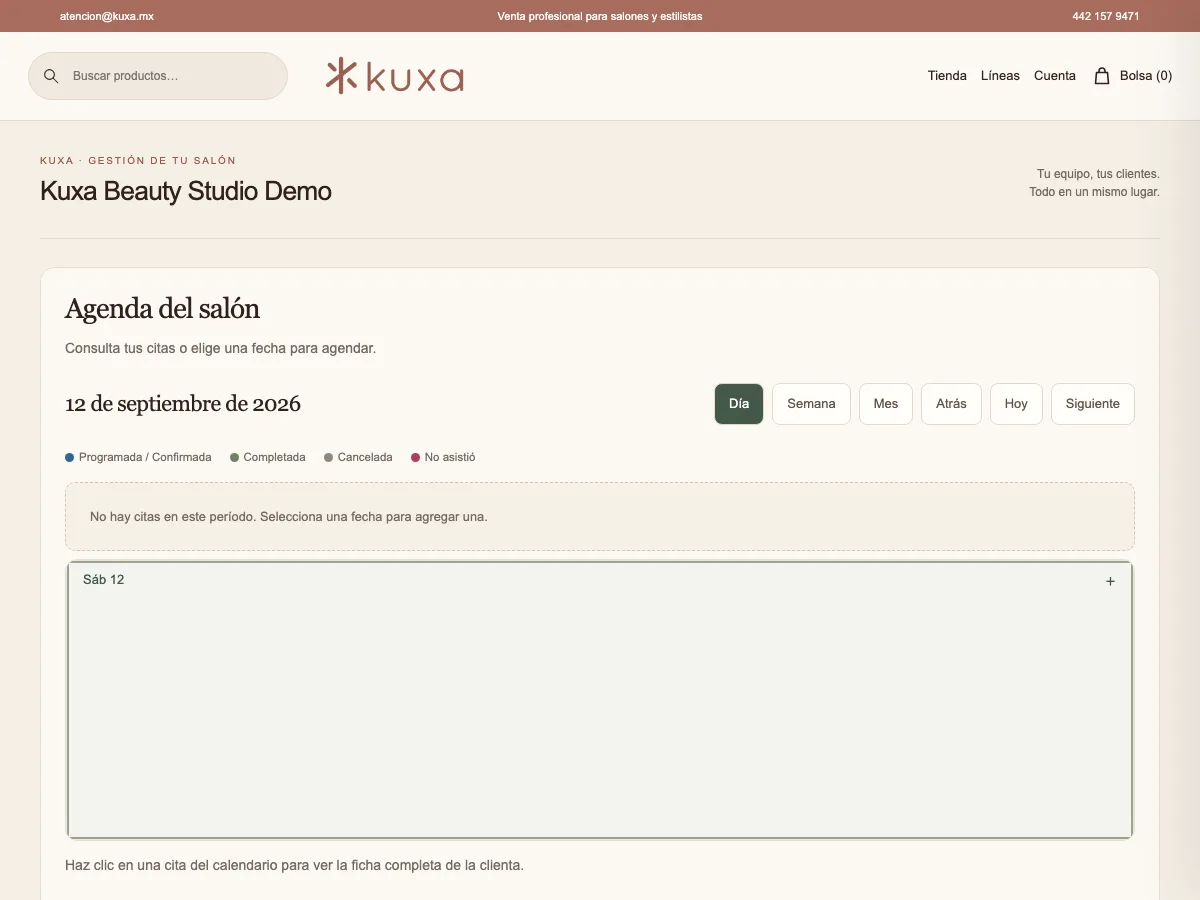The width and height of the screenshot is (1200, 900).
Task: Click the No hay citas notice text
Action: tap(289, 517)
